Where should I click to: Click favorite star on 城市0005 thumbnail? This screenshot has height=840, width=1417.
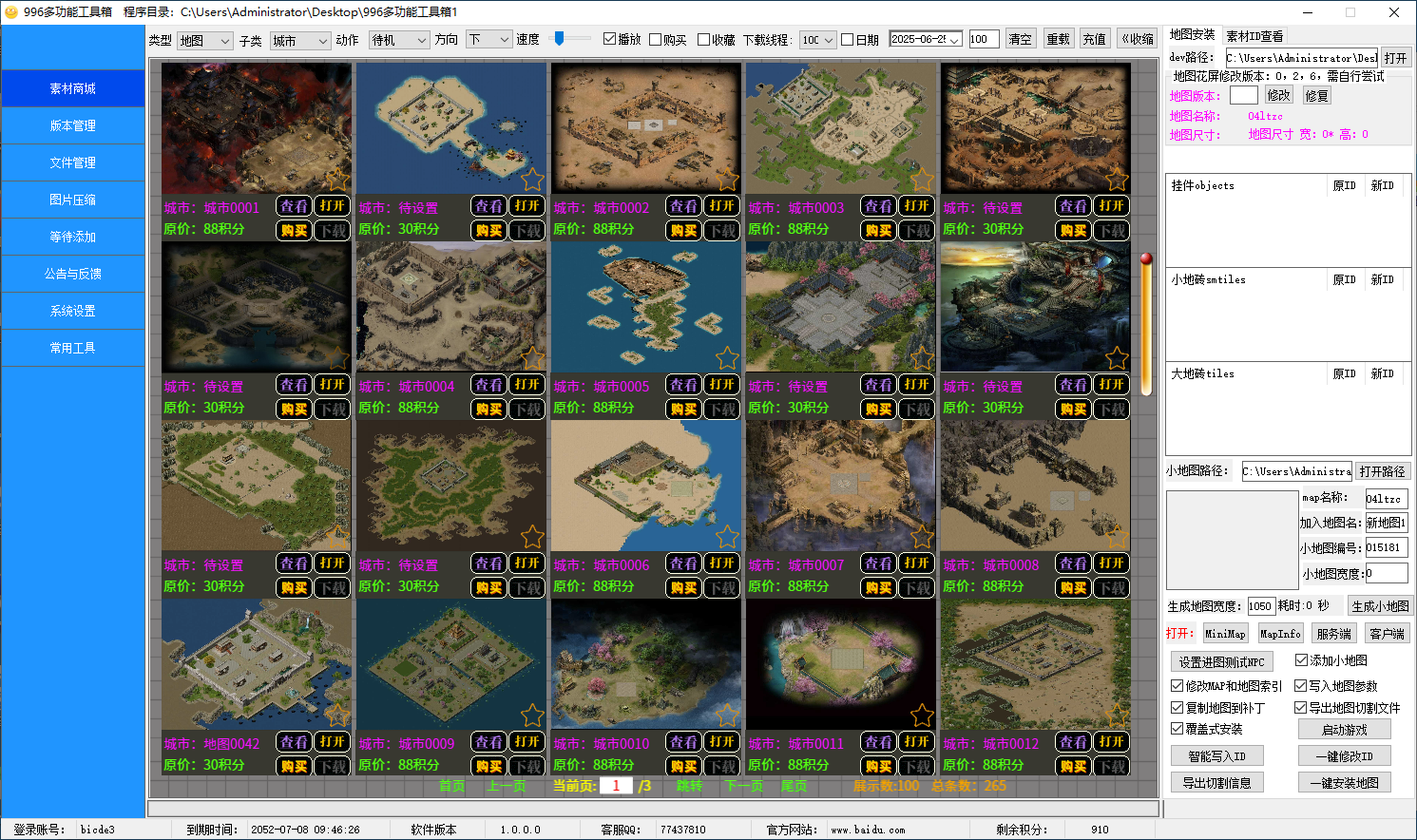click(x=727, y=358)
